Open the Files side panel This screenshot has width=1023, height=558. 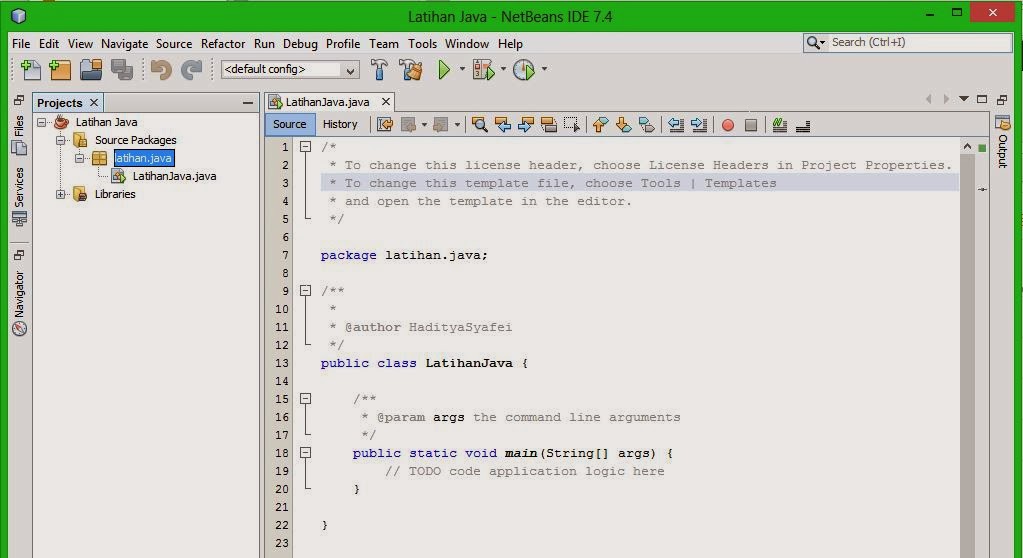[20, 135]
